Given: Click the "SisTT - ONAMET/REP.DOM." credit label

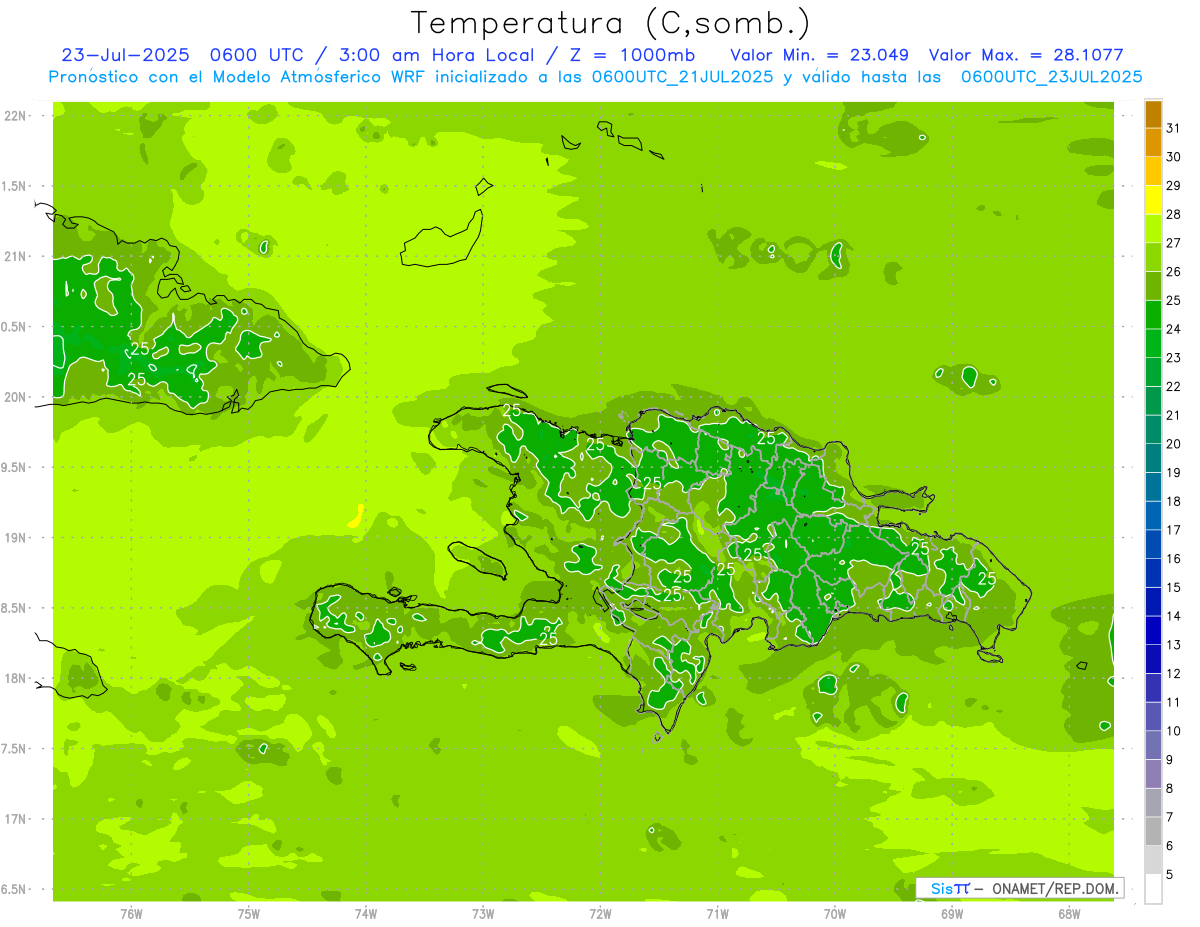Looking at the screenshot, I should 1019,888.
